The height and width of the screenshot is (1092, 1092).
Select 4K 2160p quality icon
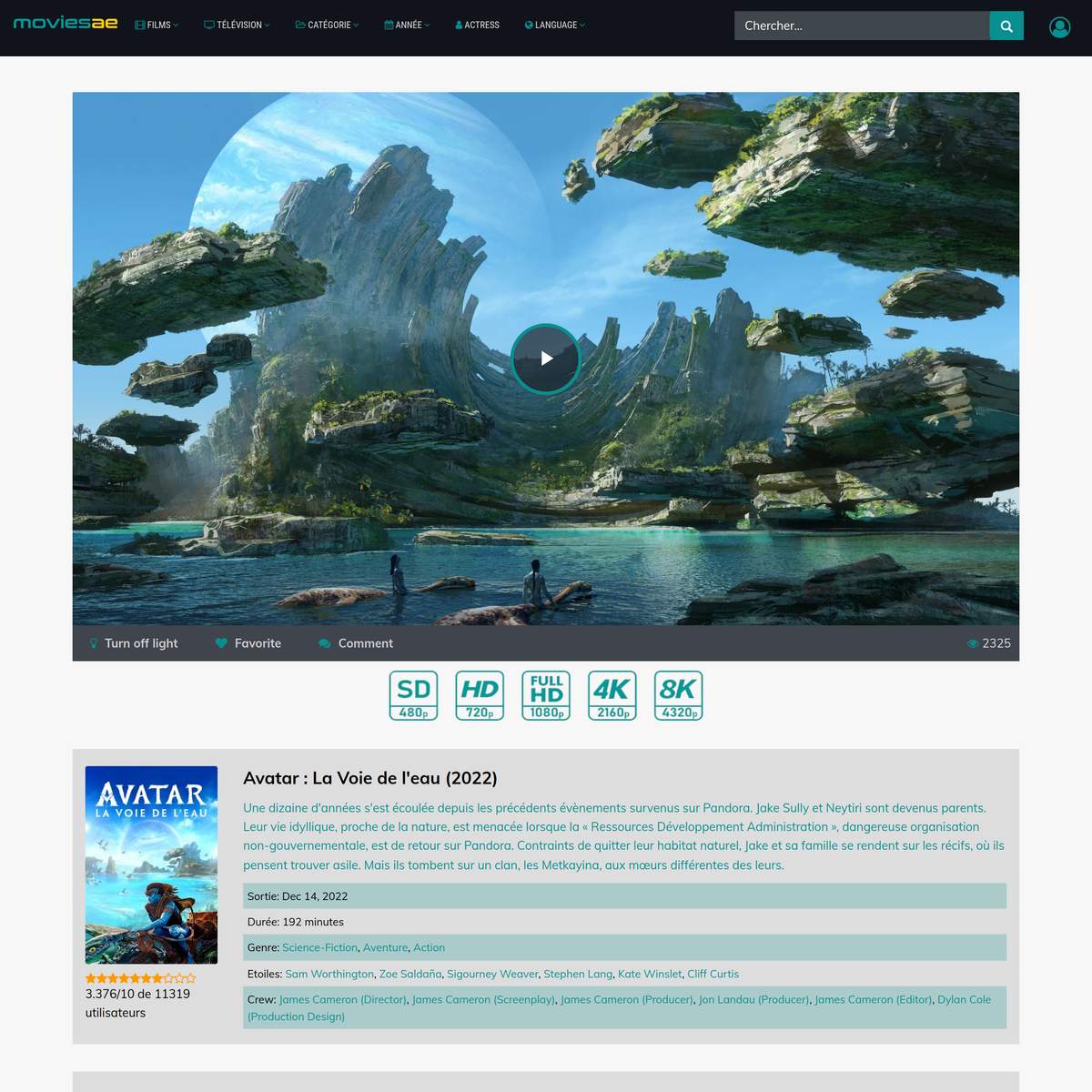pyautogui.click(x=612, y=696)
